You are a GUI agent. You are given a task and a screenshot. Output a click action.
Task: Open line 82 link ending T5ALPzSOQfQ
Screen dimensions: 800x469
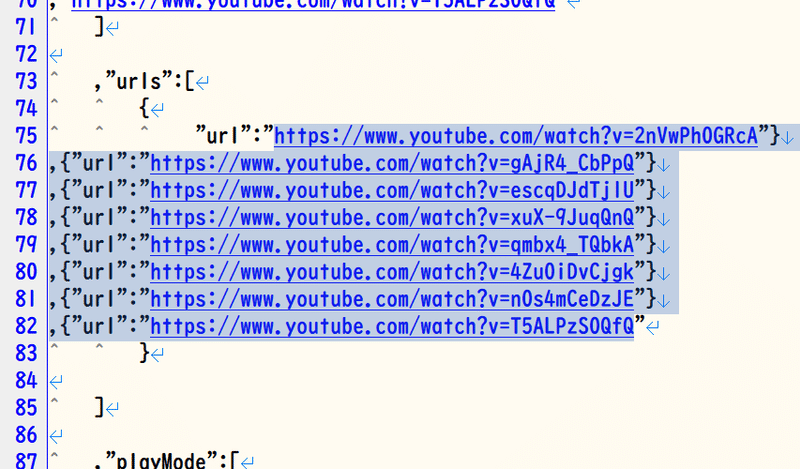coord(392,327)
